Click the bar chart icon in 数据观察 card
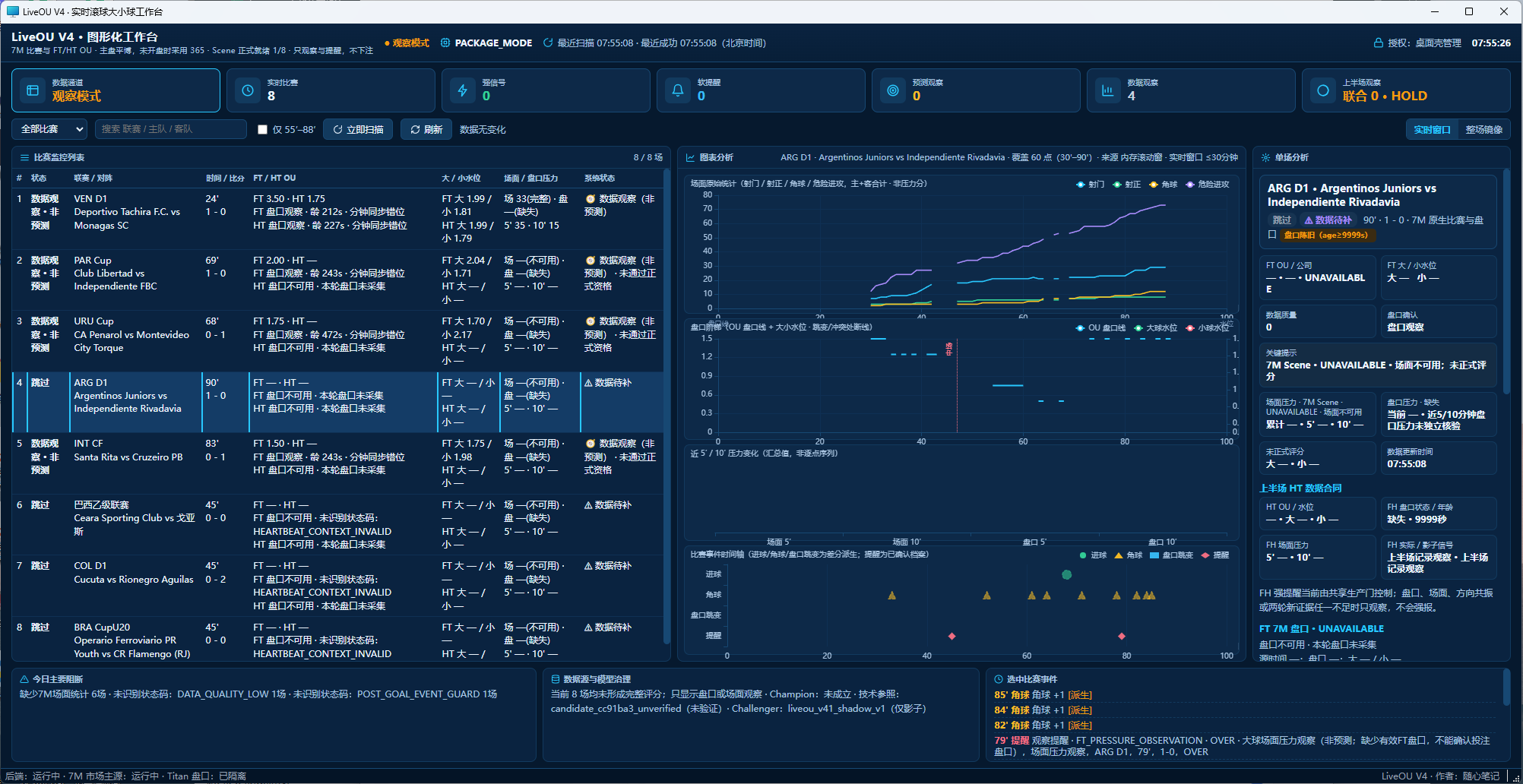Viewport: 1523px width, 784px height. point(1108,90)
